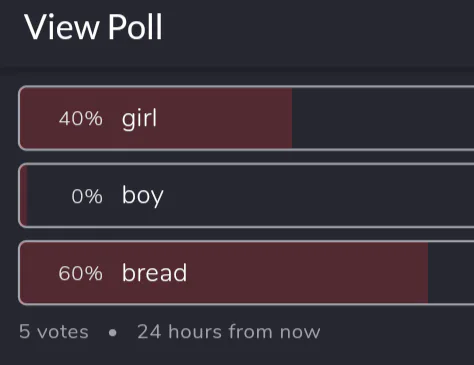Image resolution: width=474 pixels, height=365 pixels.
Task: Click unfilled dark area of girl bar
Action: (383, 118)
